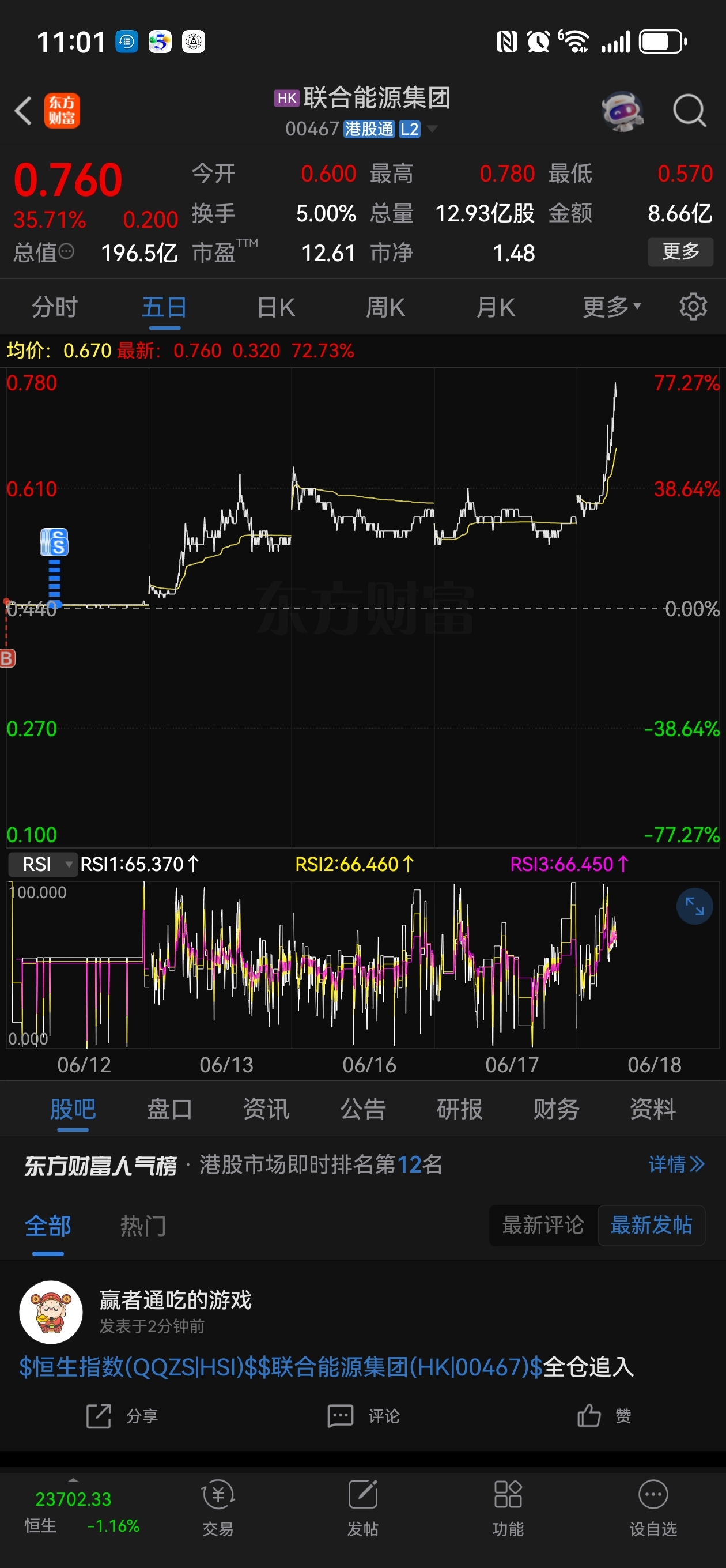Expand the Hang Seng index ticker arrow
The height and width of the screenshot is (1568, 726).
73,1480
